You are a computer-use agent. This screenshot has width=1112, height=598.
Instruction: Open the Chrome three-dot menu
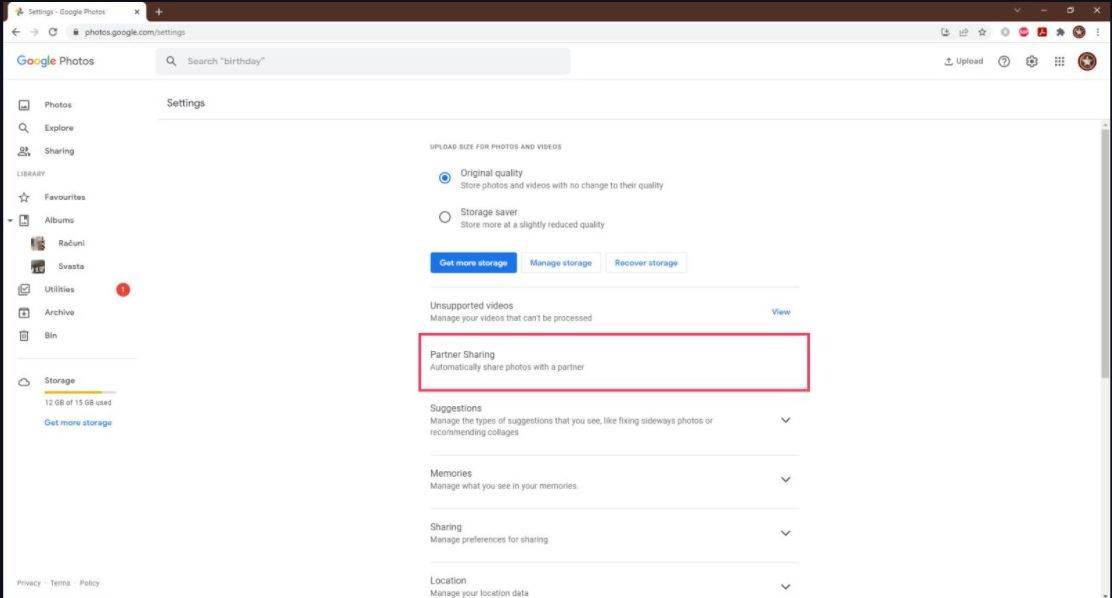(x=1100, y=32)
